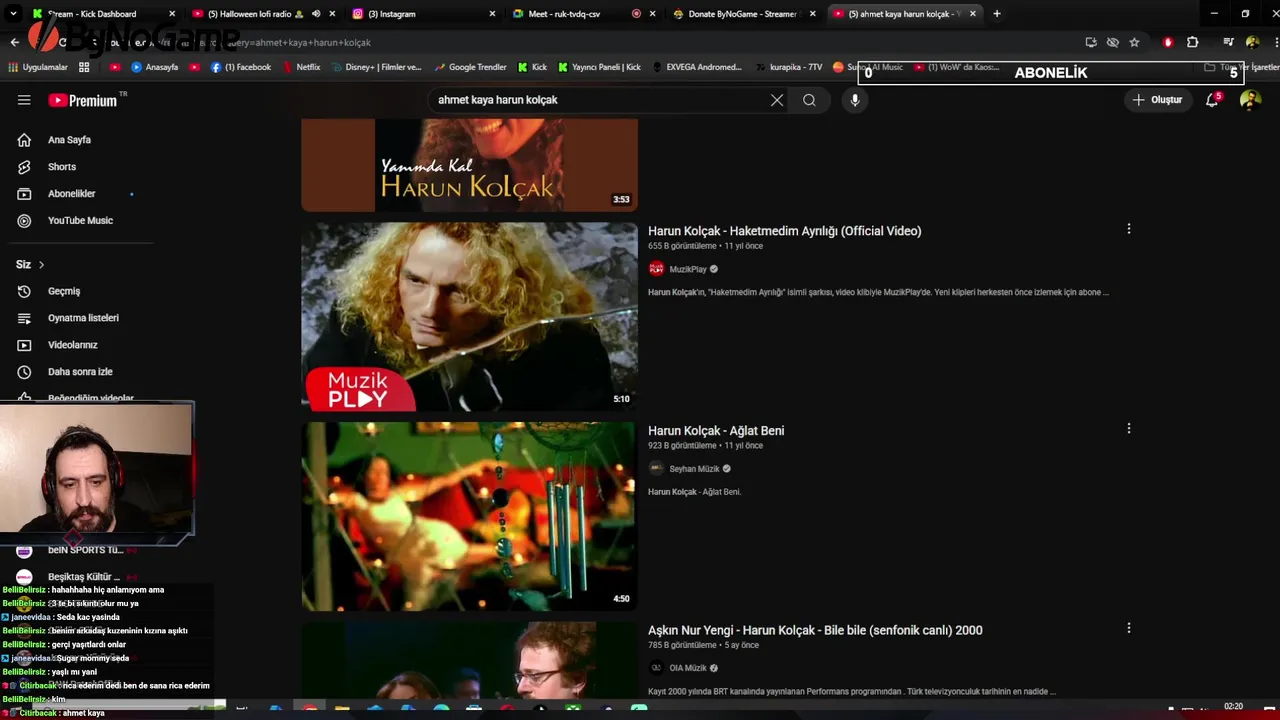Clear the YouTube search box text

pos(777,100)
